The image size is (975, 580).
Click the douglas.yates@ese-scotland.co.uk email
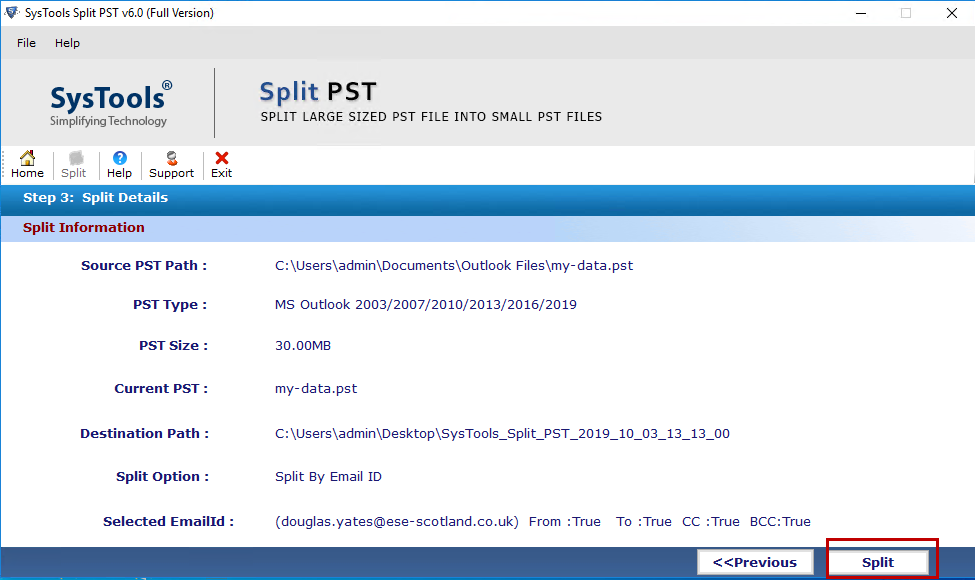click(397, 522)
